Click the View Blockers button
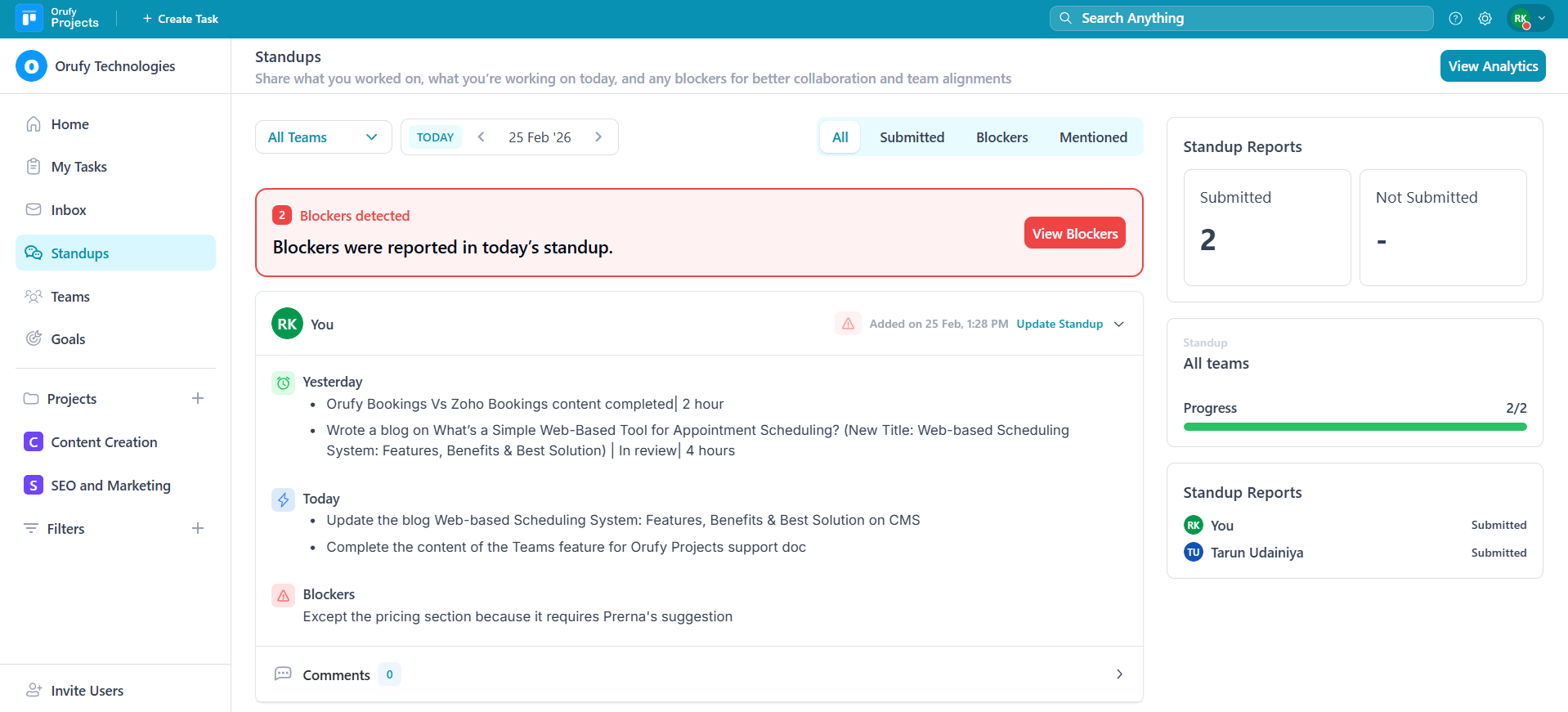This screenshot has width=1568, height=712. (1074, 233)
